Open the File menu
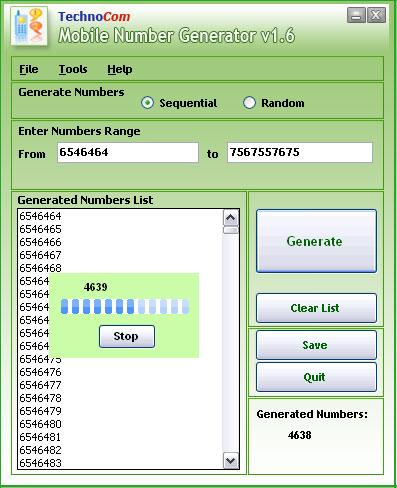Viewport: 397px width, 488px height. [x=29, y=69]
